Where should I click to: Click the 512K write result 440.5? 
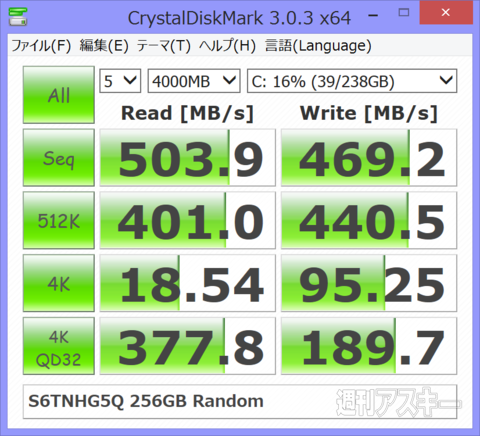(369, 220)
